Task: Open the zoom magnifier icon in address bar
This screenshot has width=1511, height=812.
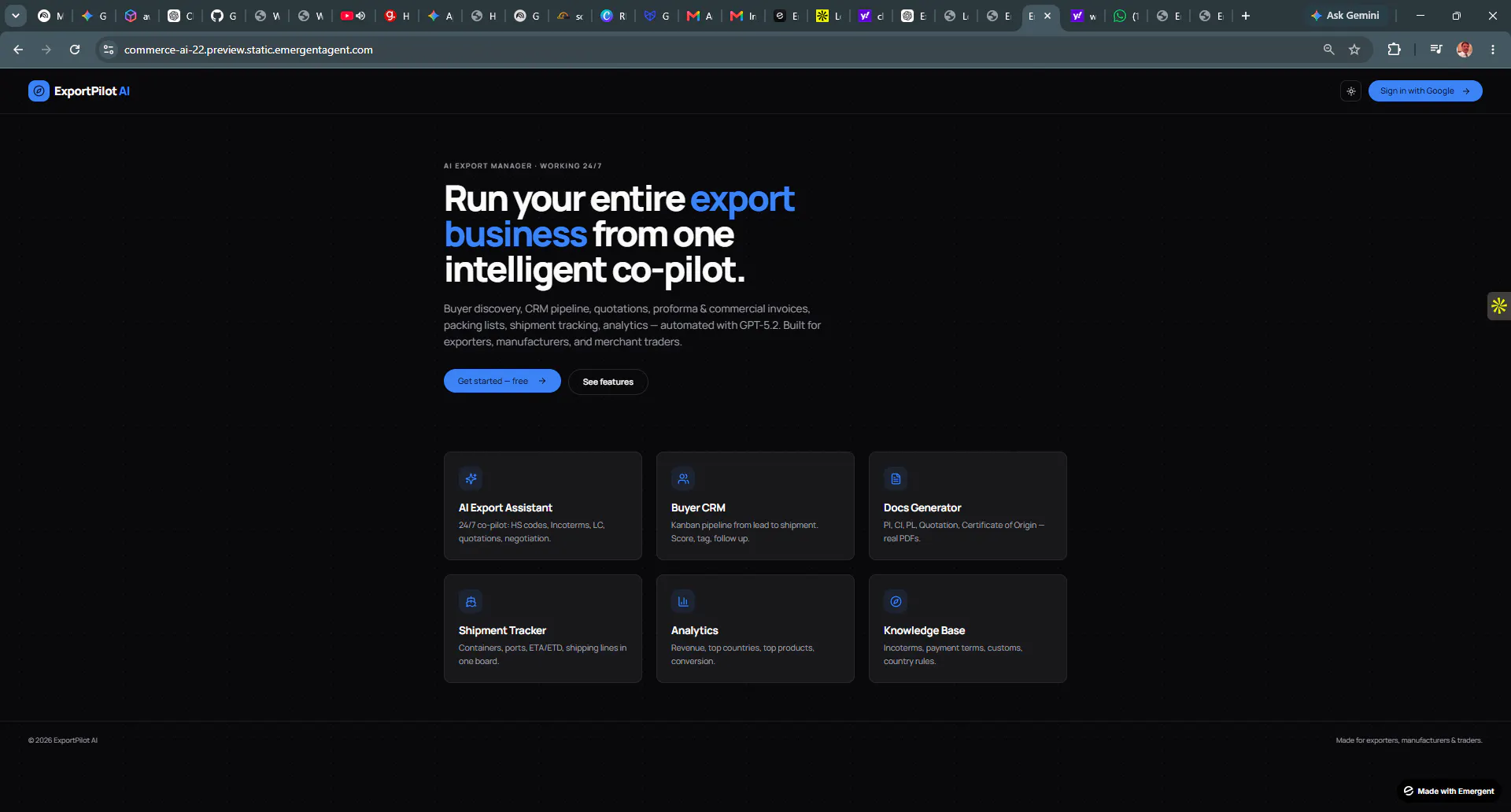Action: pos(1328,50)
